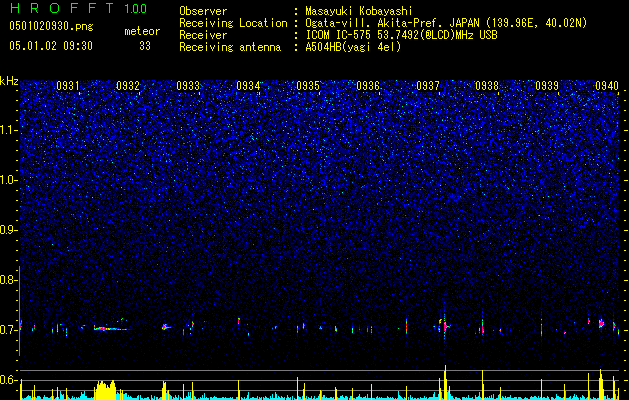Click the 1.0 kHz frequency axis label
The height and width of the screenshot is (400, 629).
[8, 180]
